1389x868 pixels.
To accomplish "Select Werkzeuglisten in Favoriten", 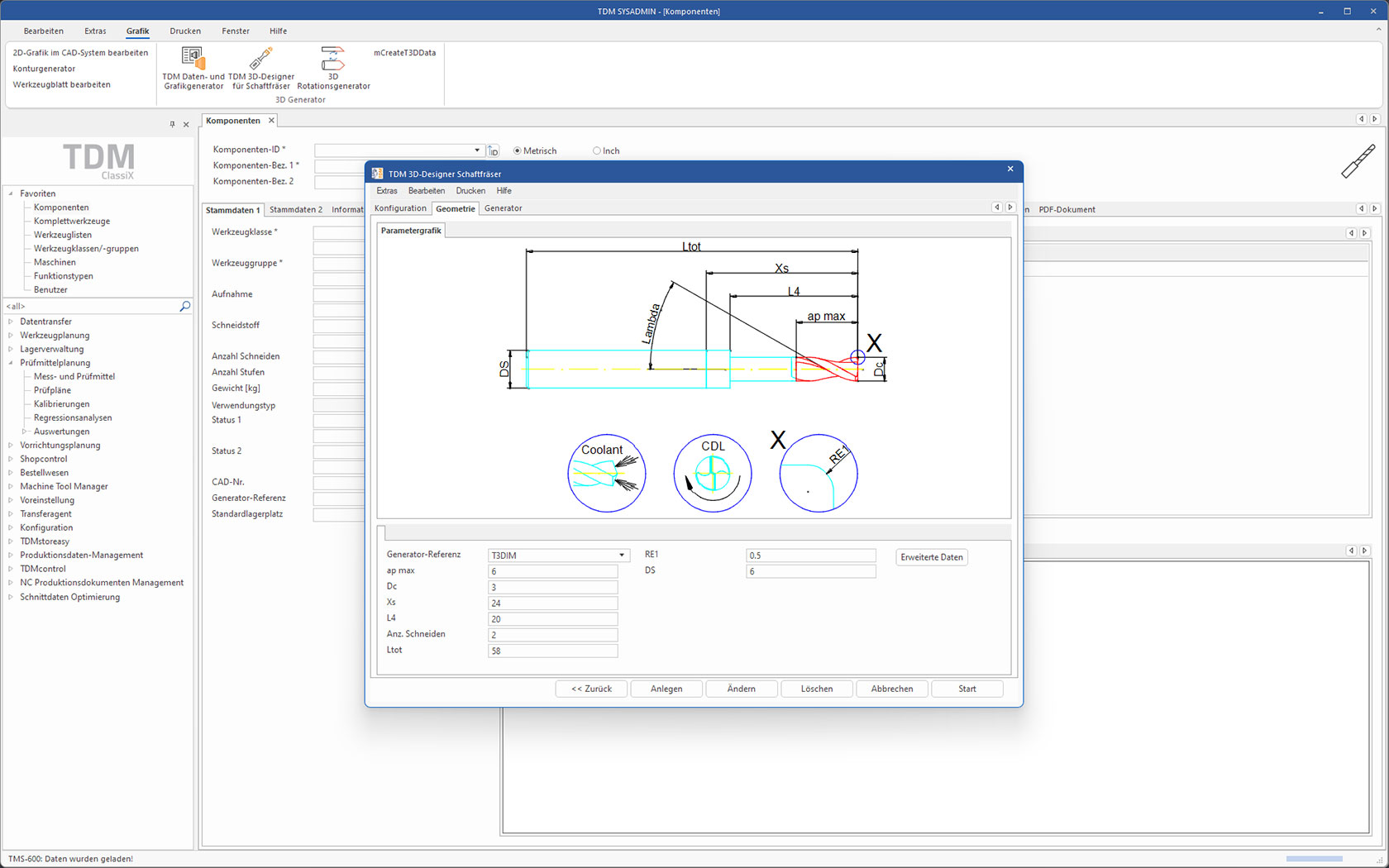I will coord(63,235).
